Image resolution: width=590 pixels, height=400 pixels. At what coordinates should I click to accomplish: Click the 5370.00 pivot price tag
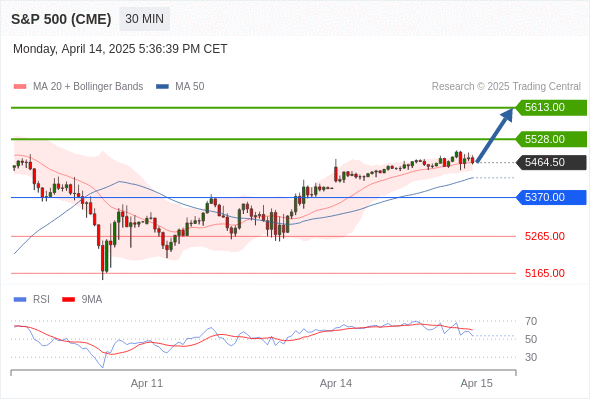551,197
